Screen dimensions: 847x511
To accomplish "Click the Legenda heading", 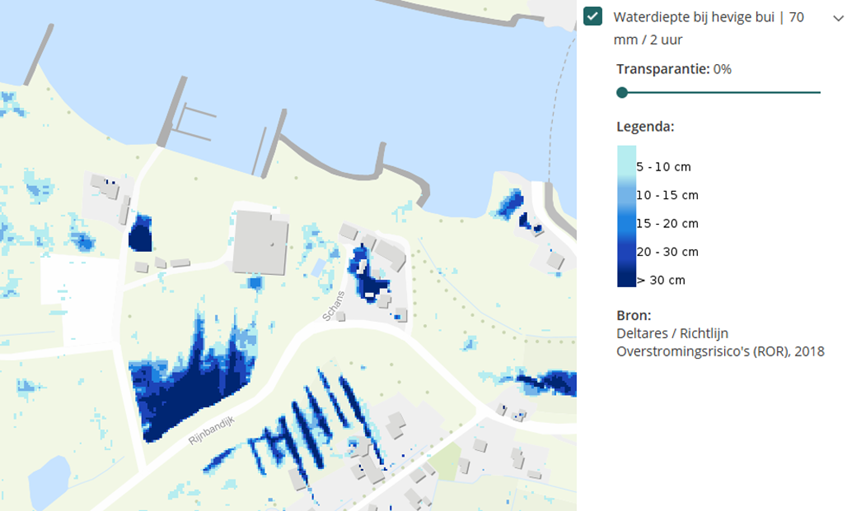I will point(645,127).
